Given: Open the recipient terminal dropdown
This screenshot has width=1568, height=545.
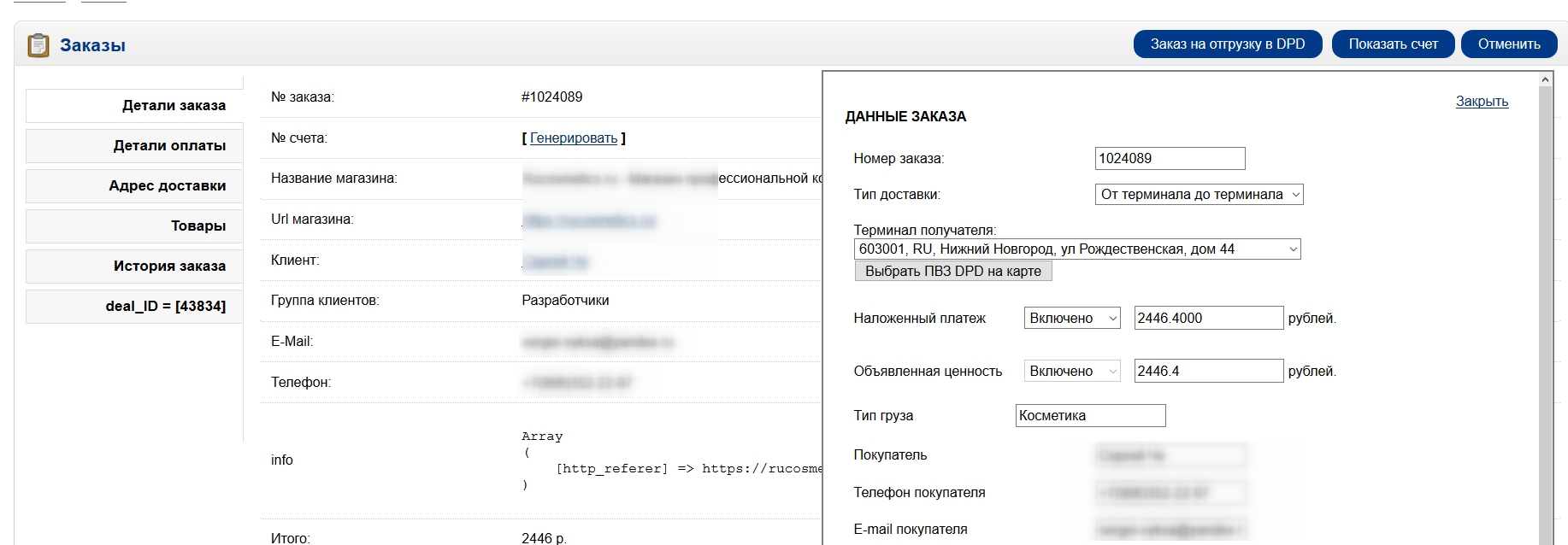Looking at the screenshot, I should click(x=1076, y=249).
